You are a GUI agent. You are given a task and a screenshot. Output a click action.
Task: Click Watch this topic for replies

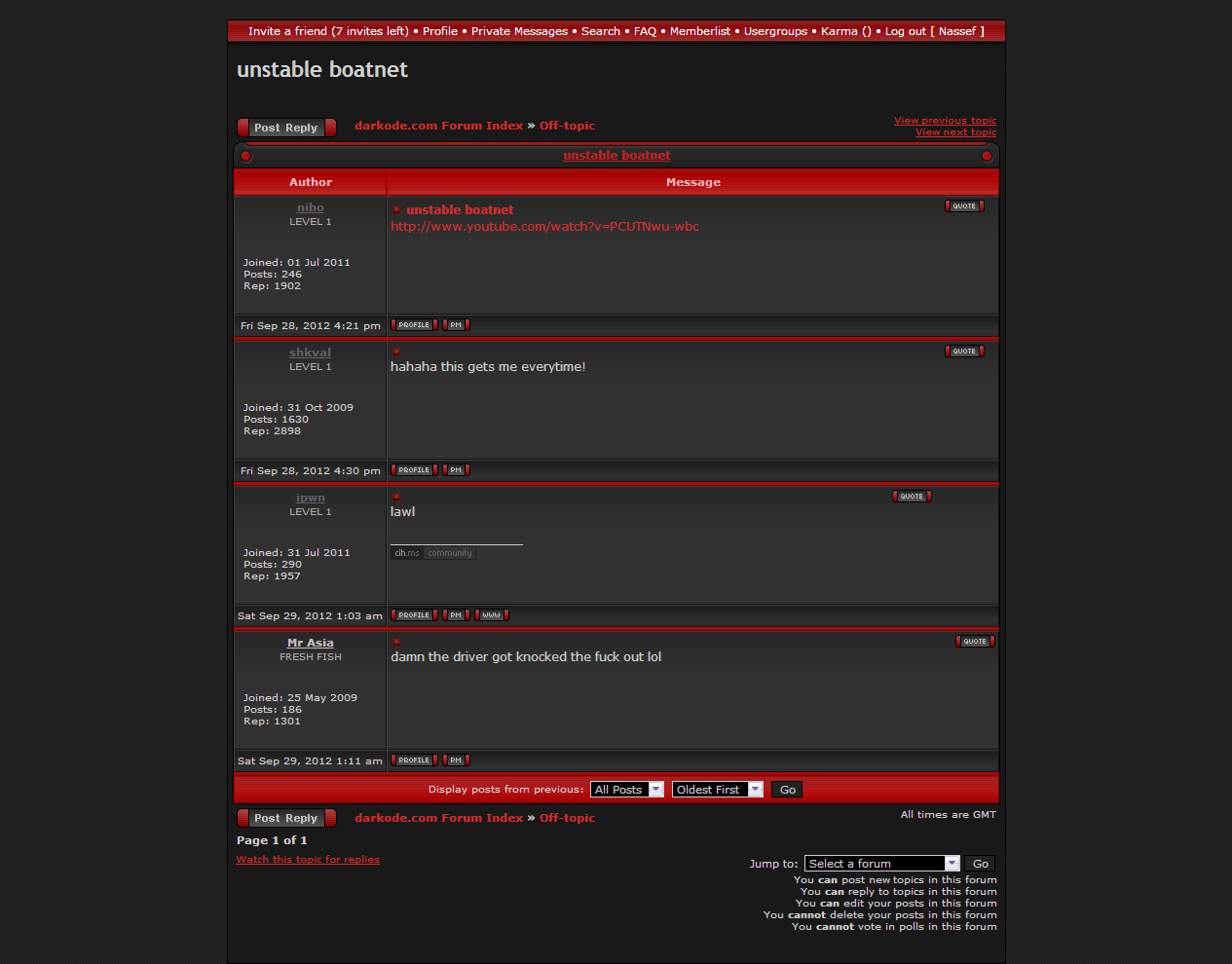tap(308, 860)
